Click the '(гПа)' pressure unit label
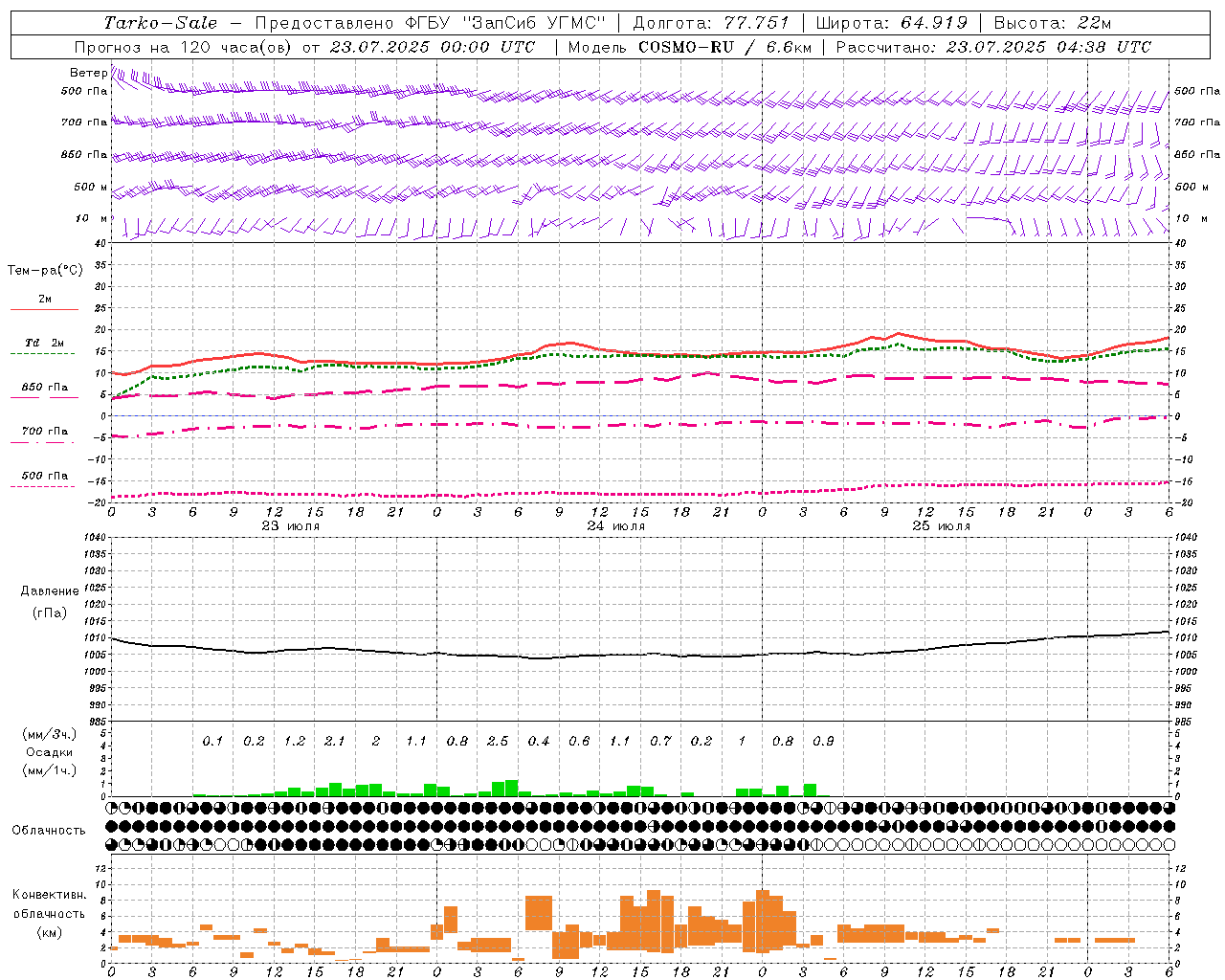Viewport: 1225px width, 980px height. 50,613
